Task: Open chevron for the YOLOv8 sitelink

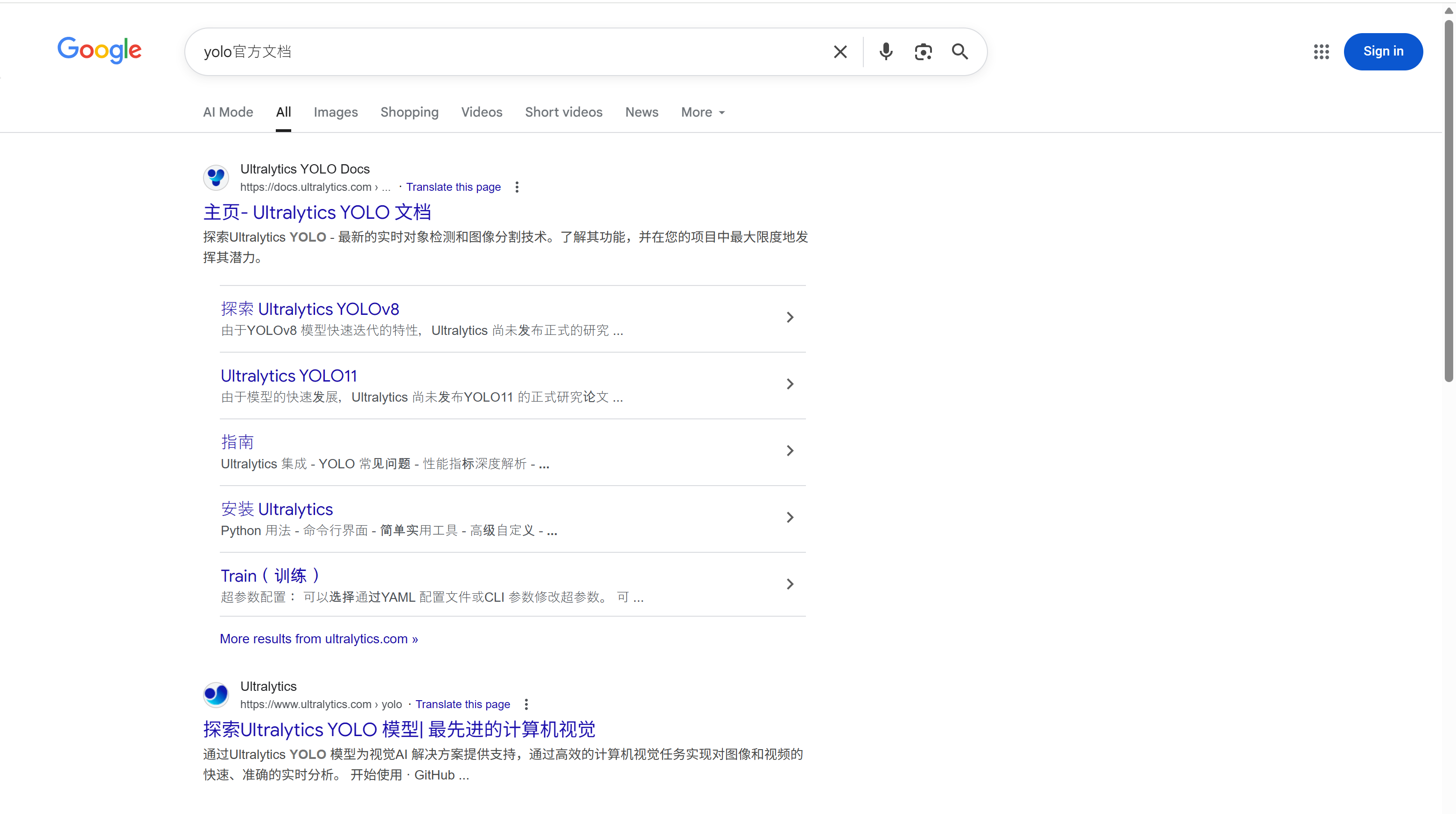Action: [x=790, y=318]
